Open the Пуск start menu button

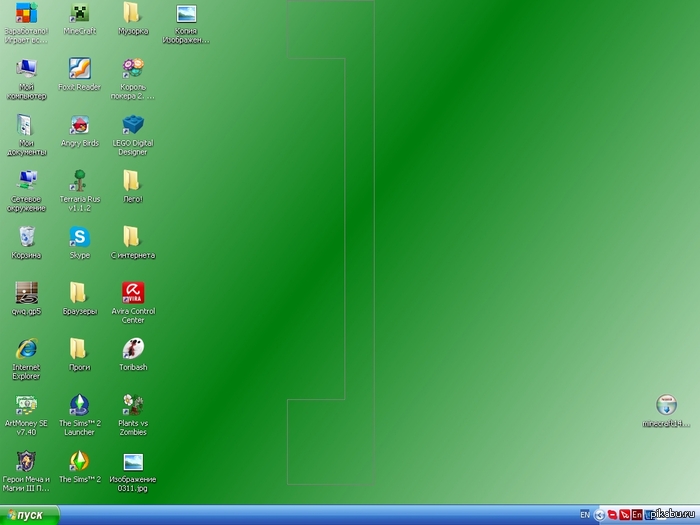pyautogui.click(x=30, y=515)
